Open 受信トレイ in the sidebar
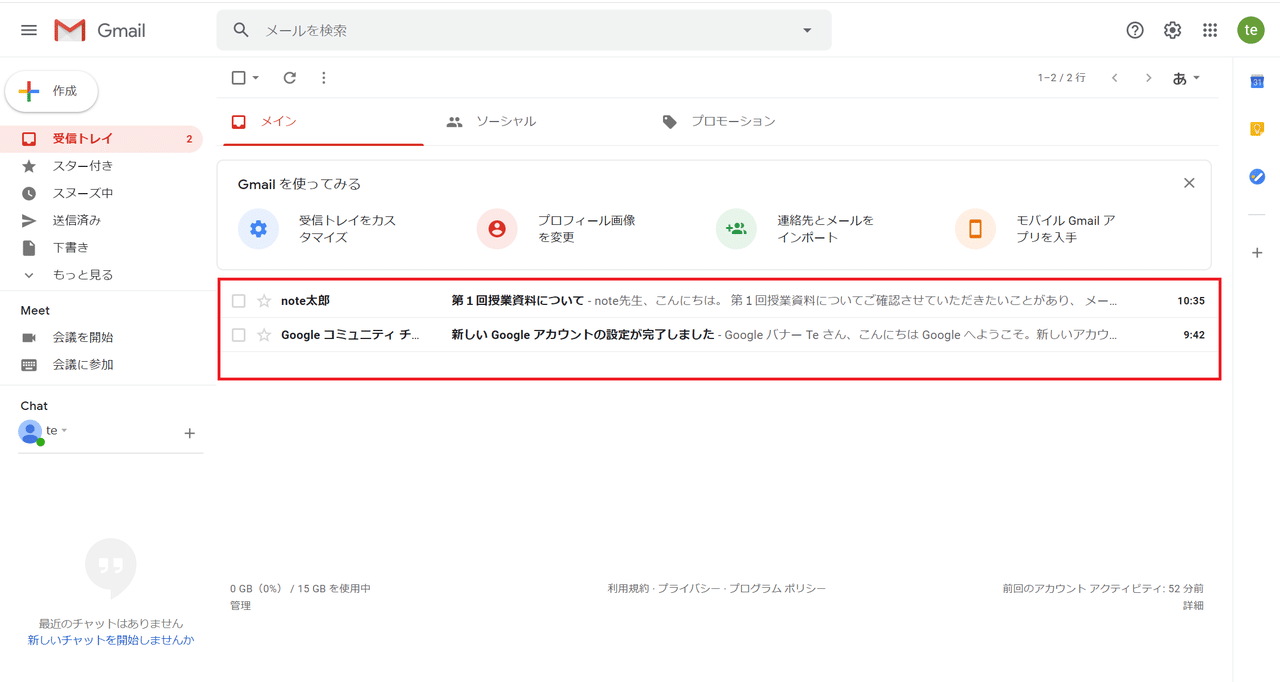 coord(101,139)
